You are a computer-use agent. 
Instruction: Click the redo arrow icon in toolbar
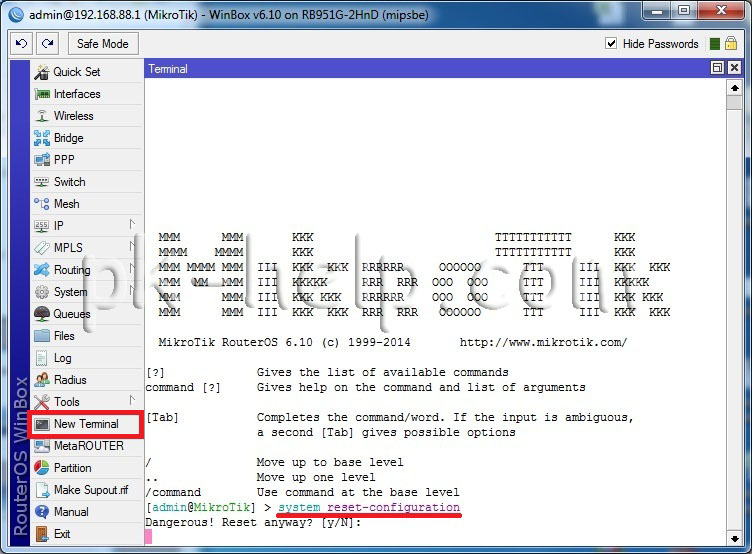tap(48, 44)
